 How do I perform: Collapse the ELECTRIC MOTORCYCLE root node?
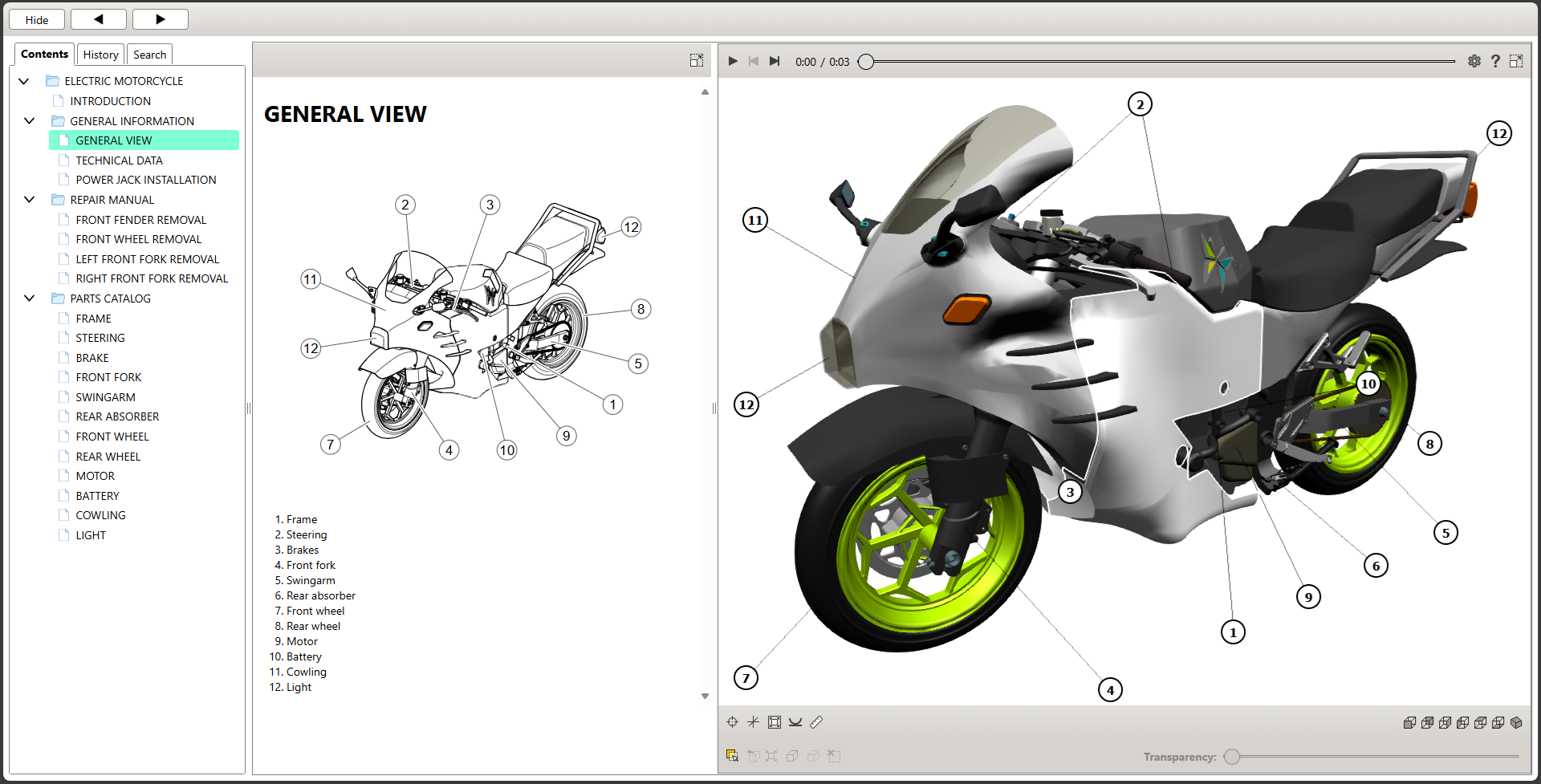click(24, 81)
